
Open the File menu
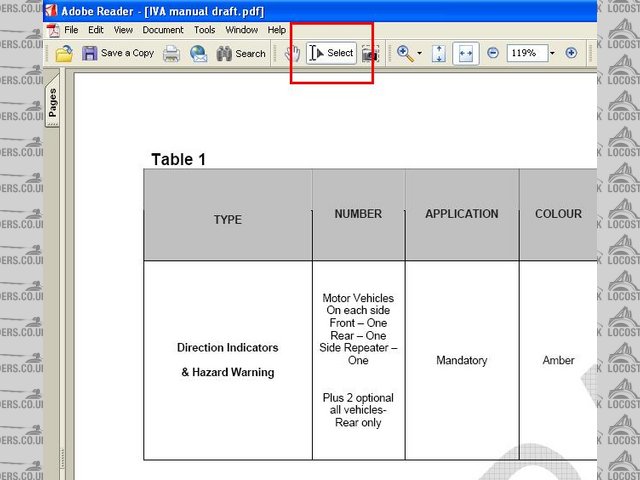pyautogui.click(x=71, y=30)
